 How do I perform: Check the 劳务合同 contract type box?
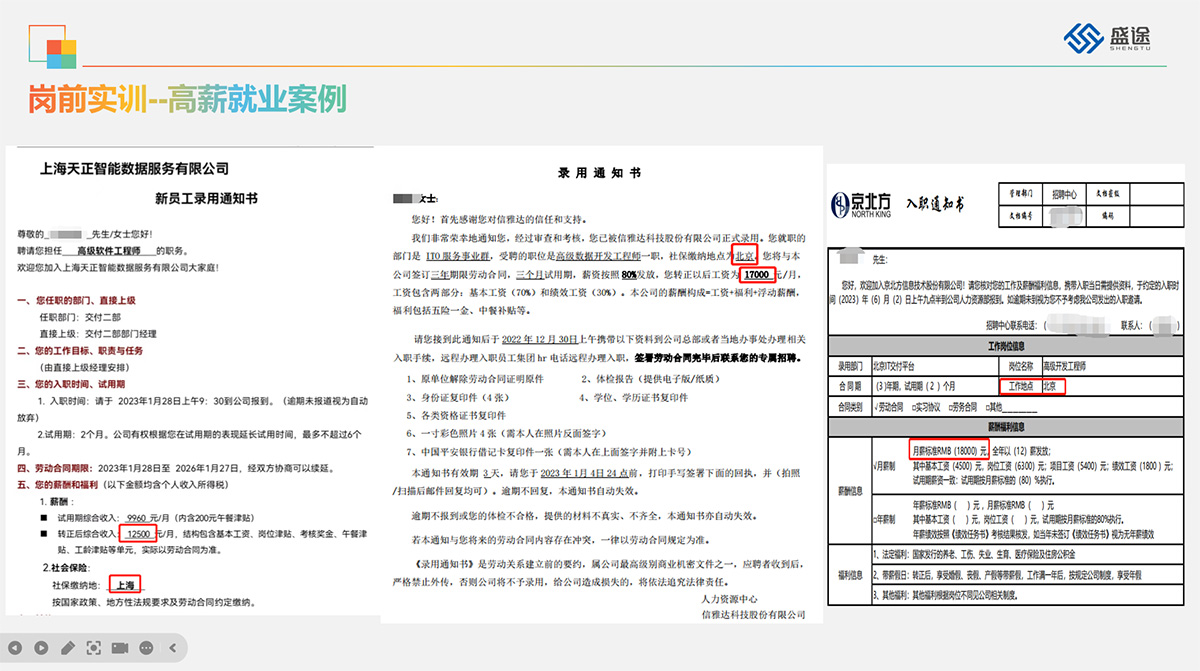(949, 408)
